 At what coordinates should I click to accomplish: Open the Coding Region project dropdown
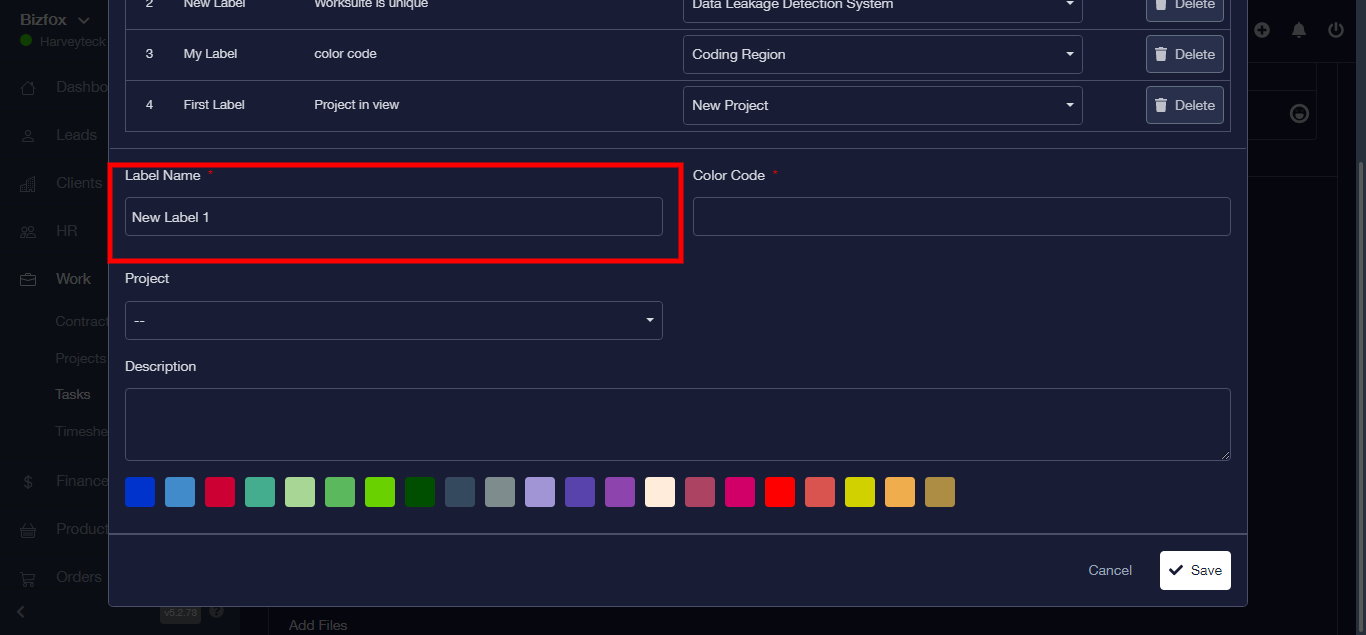point(882,54)
